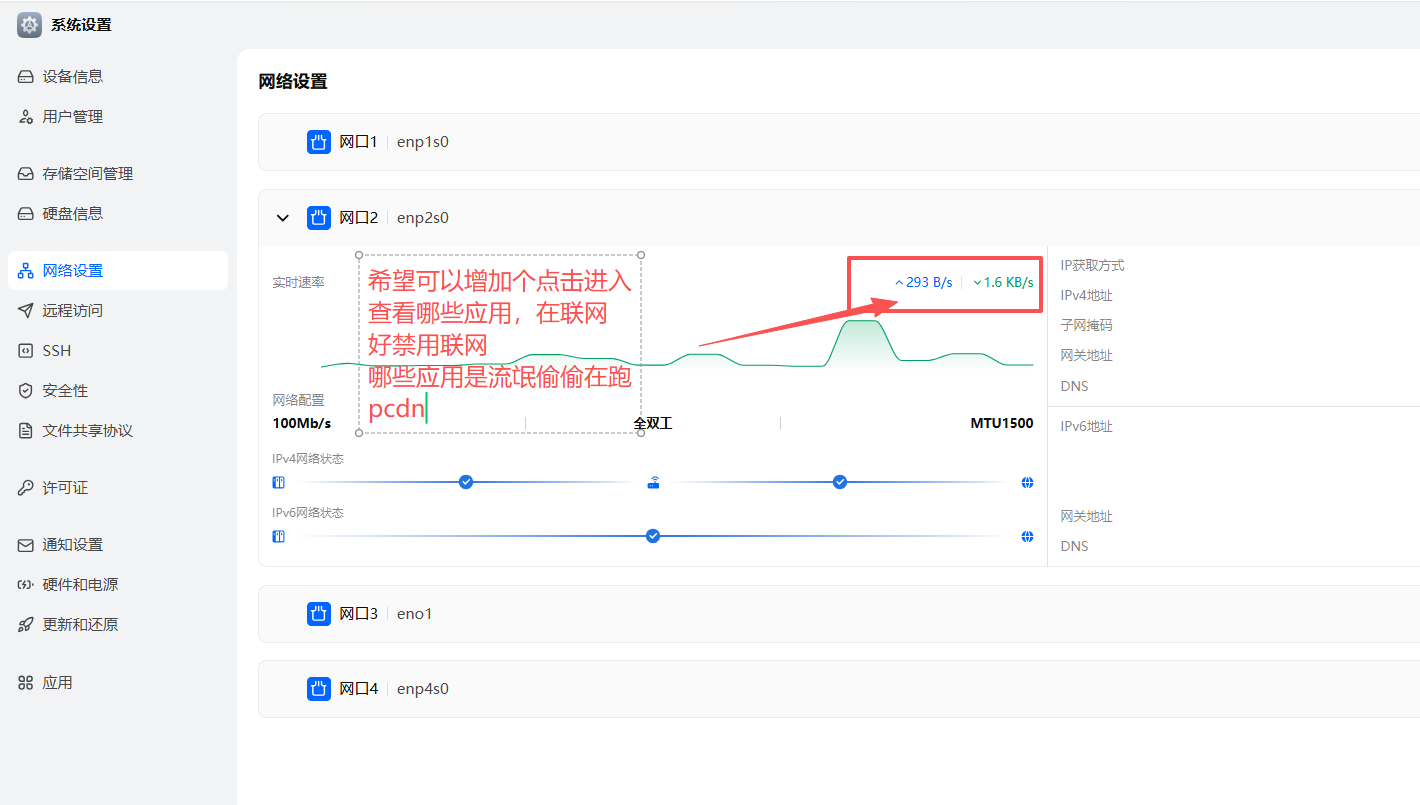Click the 网络配置 label
The width and height of the screenshot is (1420, 805).
pyautogui.click(x=298, y=400)
